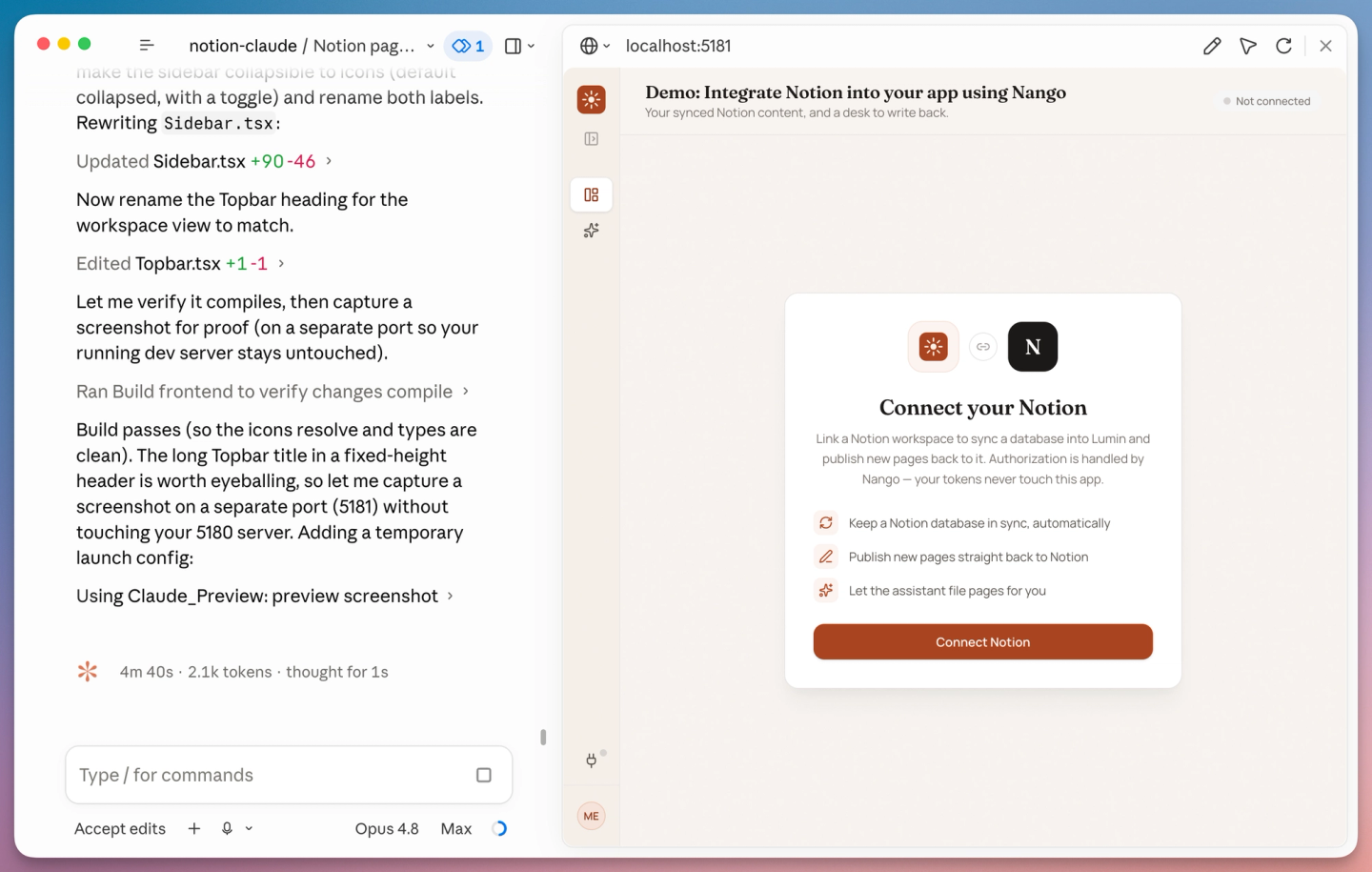Click the 4m 40s timing status text
The image size is (1372, 872).
click(x=253, y=672)
